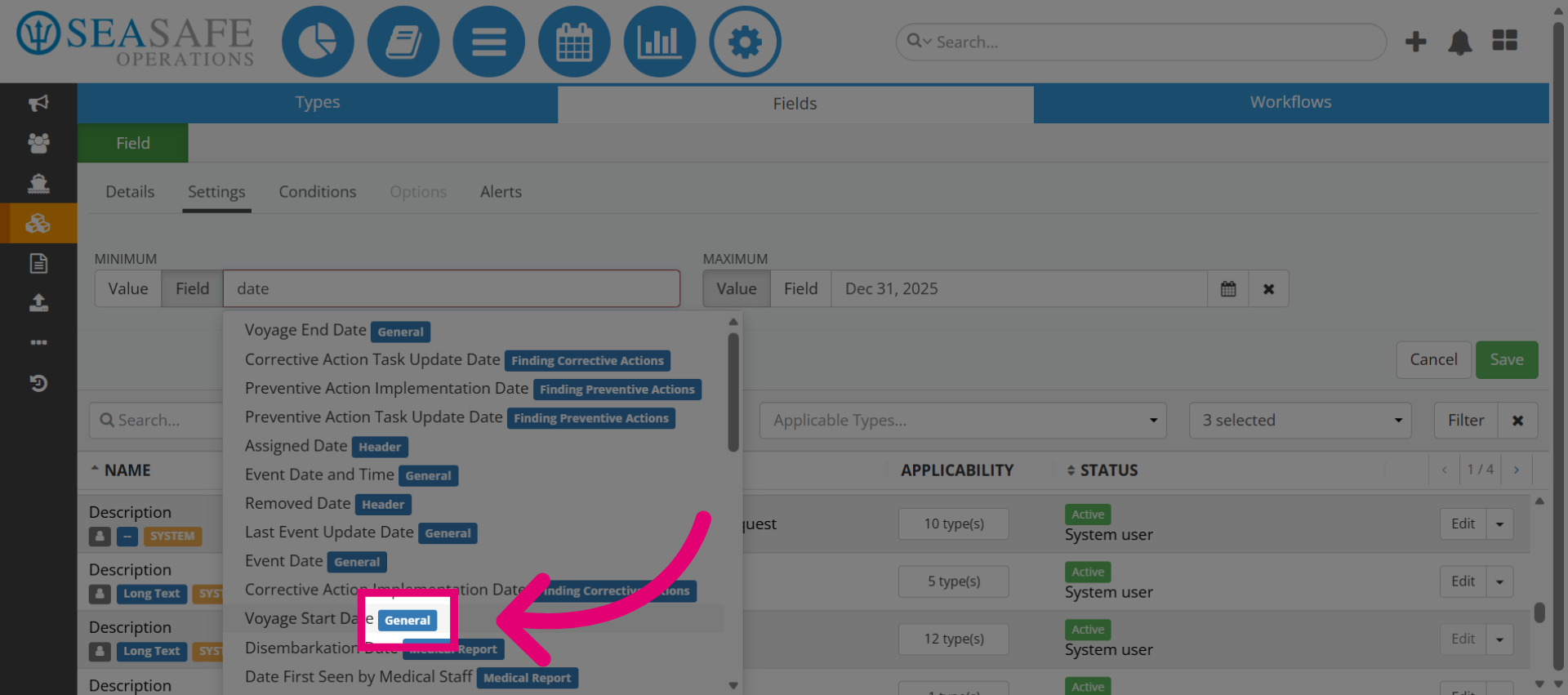Viewport: 1568px width, 695px height.
Task: Go to next page of fields
Action: pyautogui.click(x=1517, y=470)
